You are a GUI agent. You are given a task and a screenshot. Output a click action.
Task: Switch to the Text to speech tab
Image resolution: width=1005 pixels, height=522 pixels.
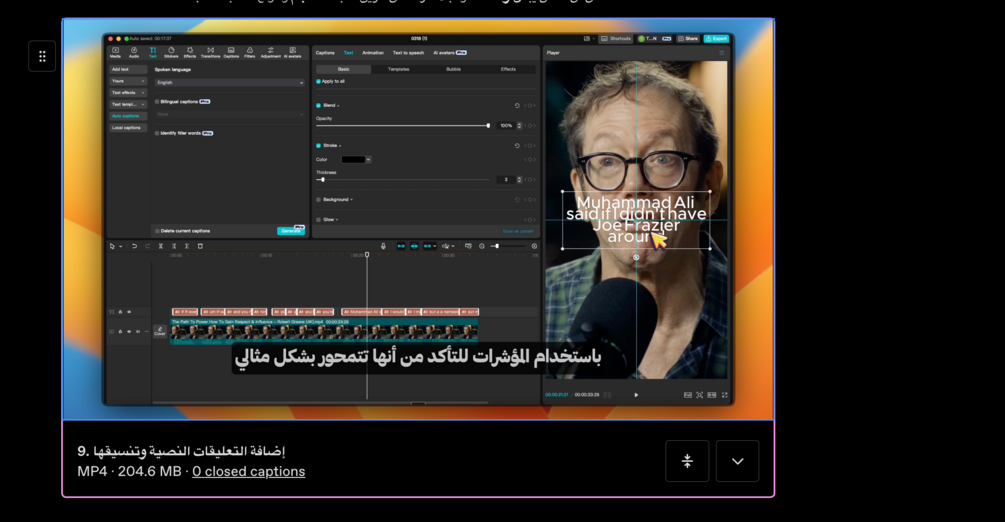pyautogui.click(x=408, y=53)
